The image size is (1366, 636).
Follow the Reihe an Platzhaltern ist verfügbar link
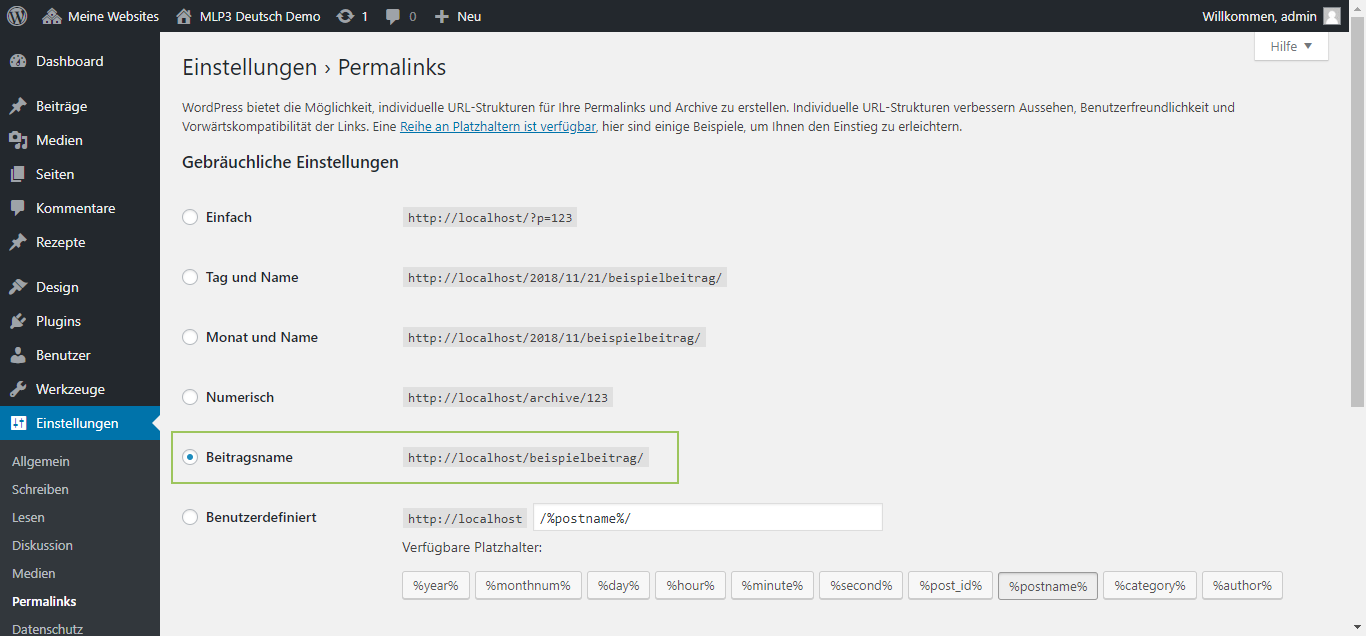(498, 127)
